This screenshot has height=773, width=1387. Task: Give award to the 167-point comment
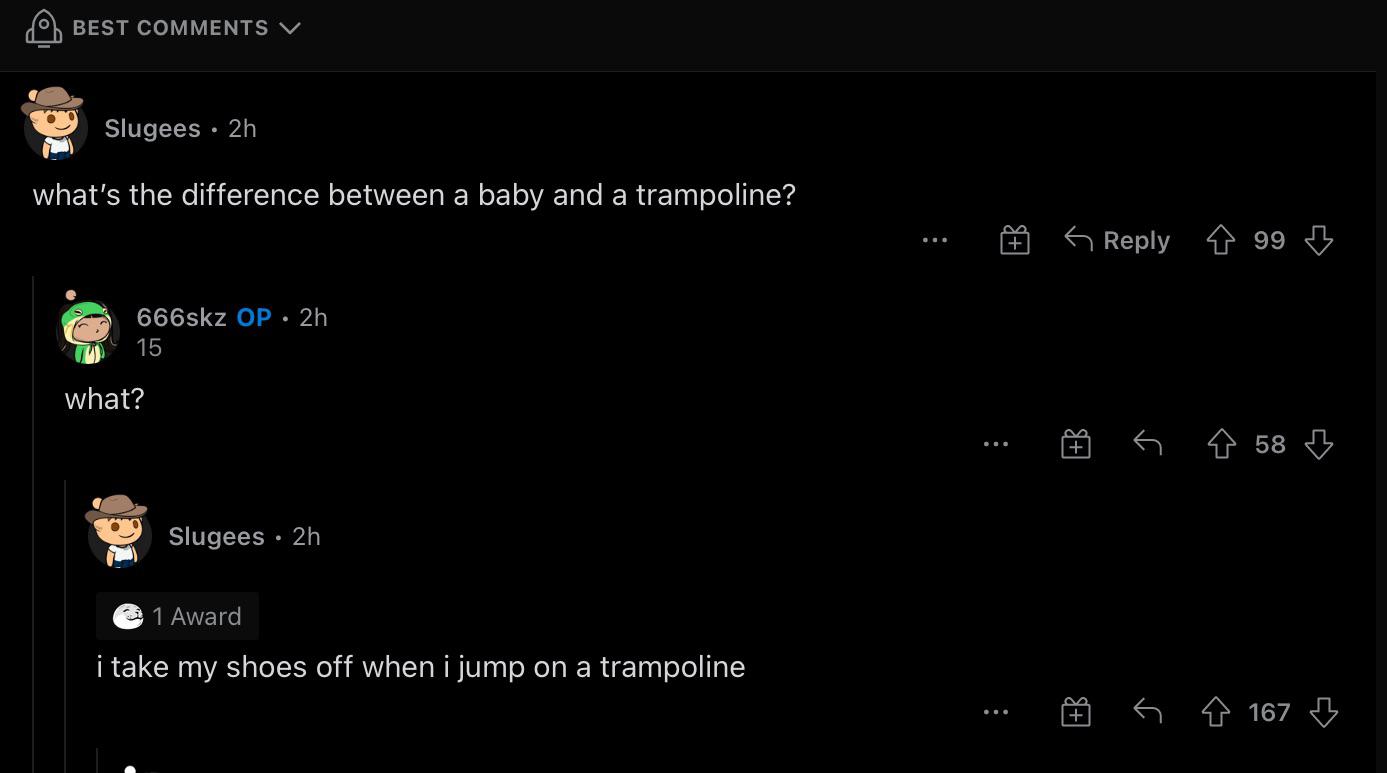(1075, 712)
